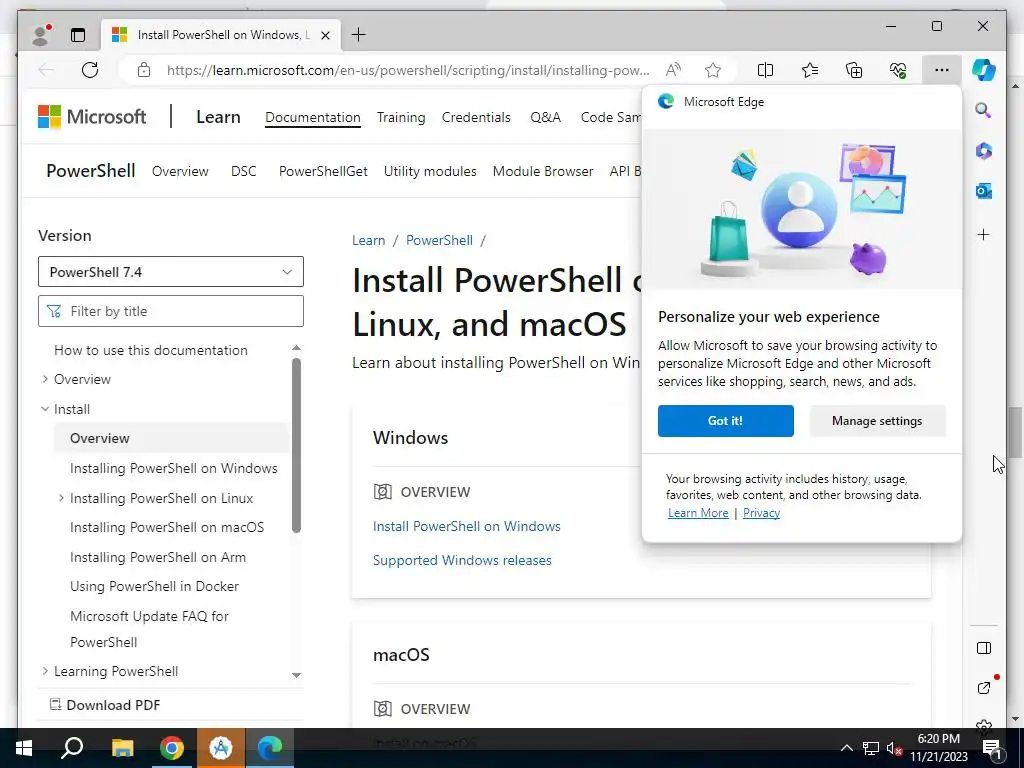Viewport: 1024px width, 768px height.
Task: Add page to favorites star icon
Action: 712,70
